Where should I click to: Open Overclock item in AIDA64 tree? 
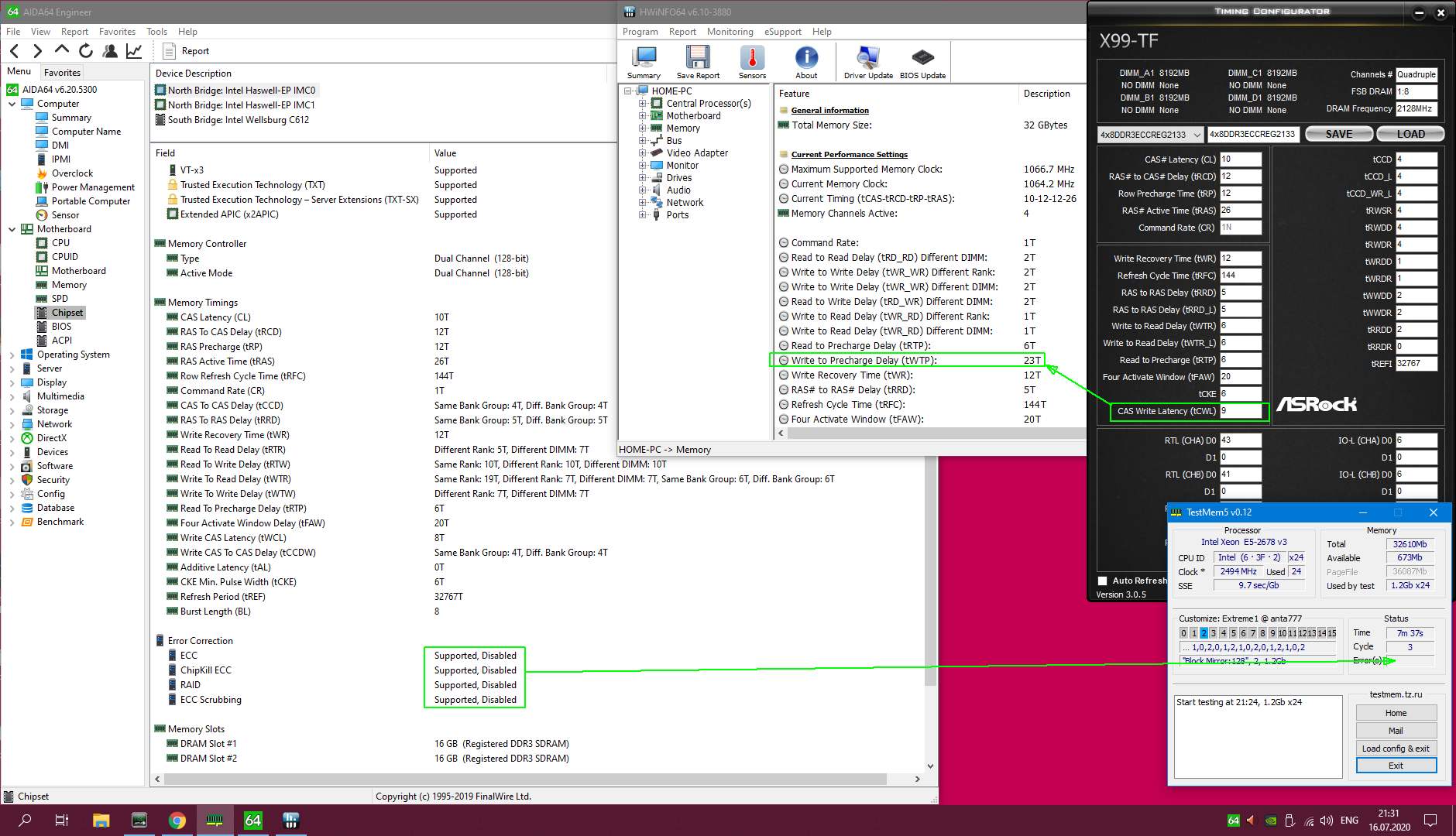point(72,173)
